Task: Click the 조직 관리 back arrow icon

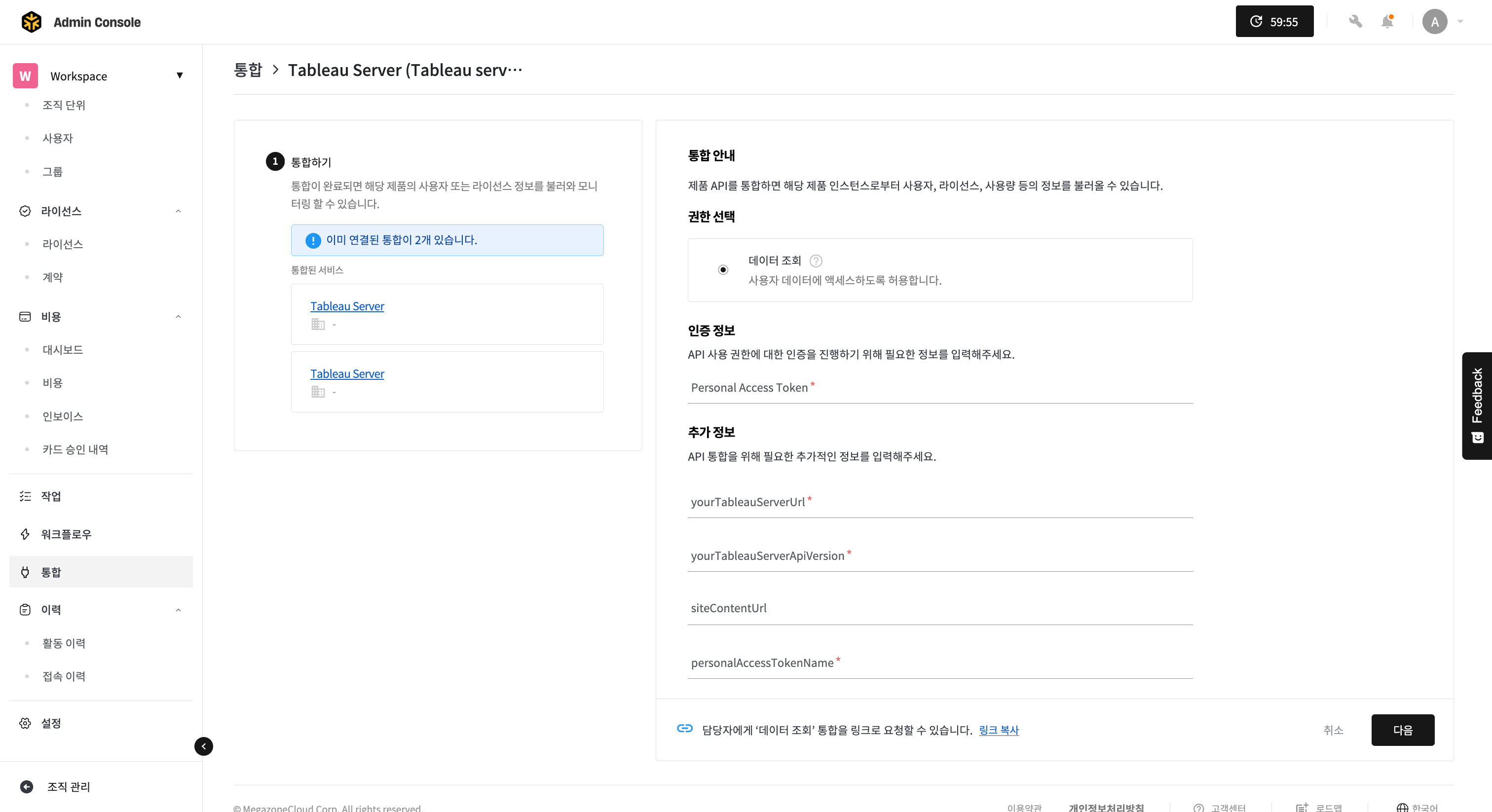Action: pos(27,786)
